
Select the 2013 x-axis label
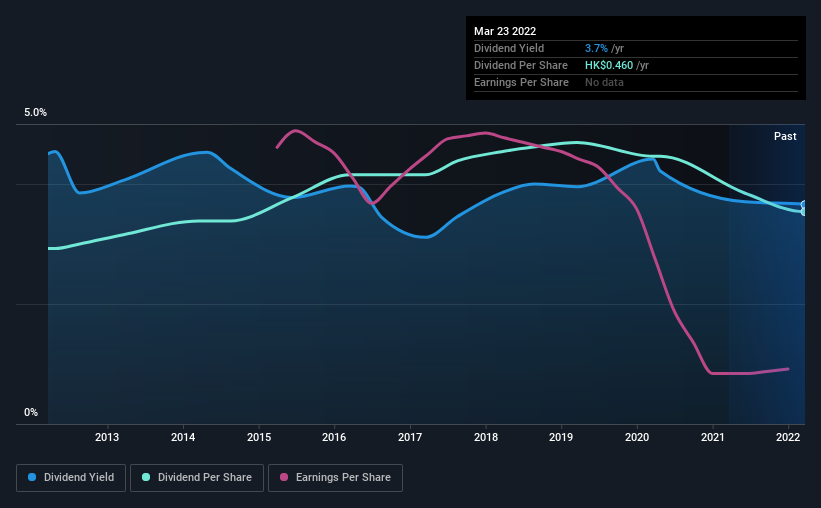tap(107, 437)
